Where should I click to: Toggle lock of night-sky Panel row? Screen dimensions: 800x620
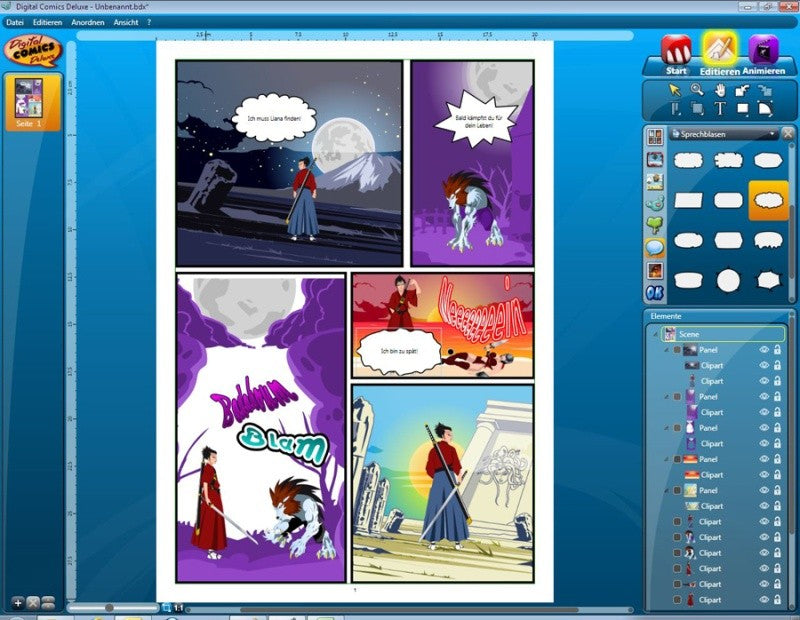[777, 350]
